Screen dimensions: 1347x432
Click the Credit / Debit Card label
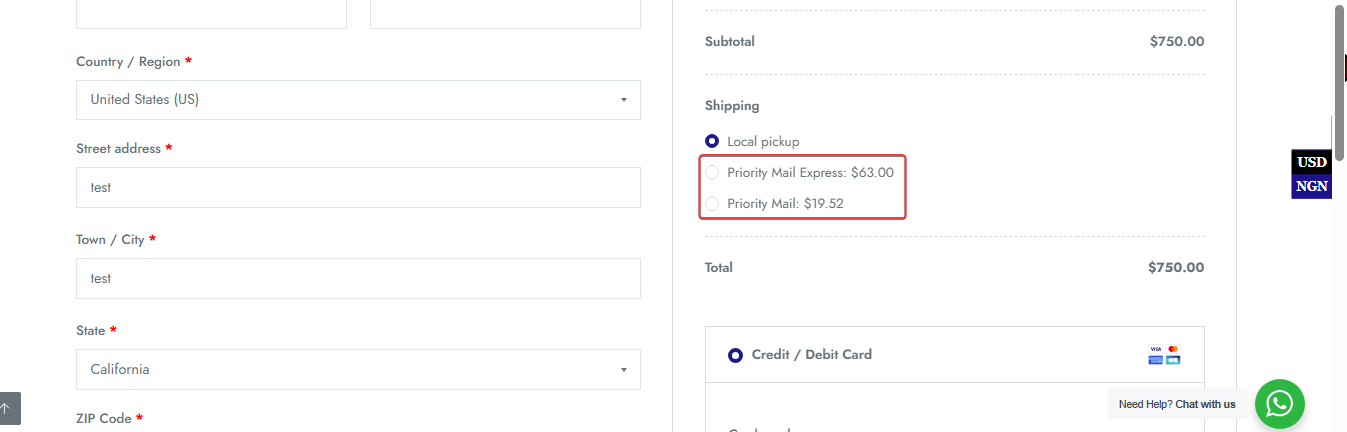(x=811, y=354)
